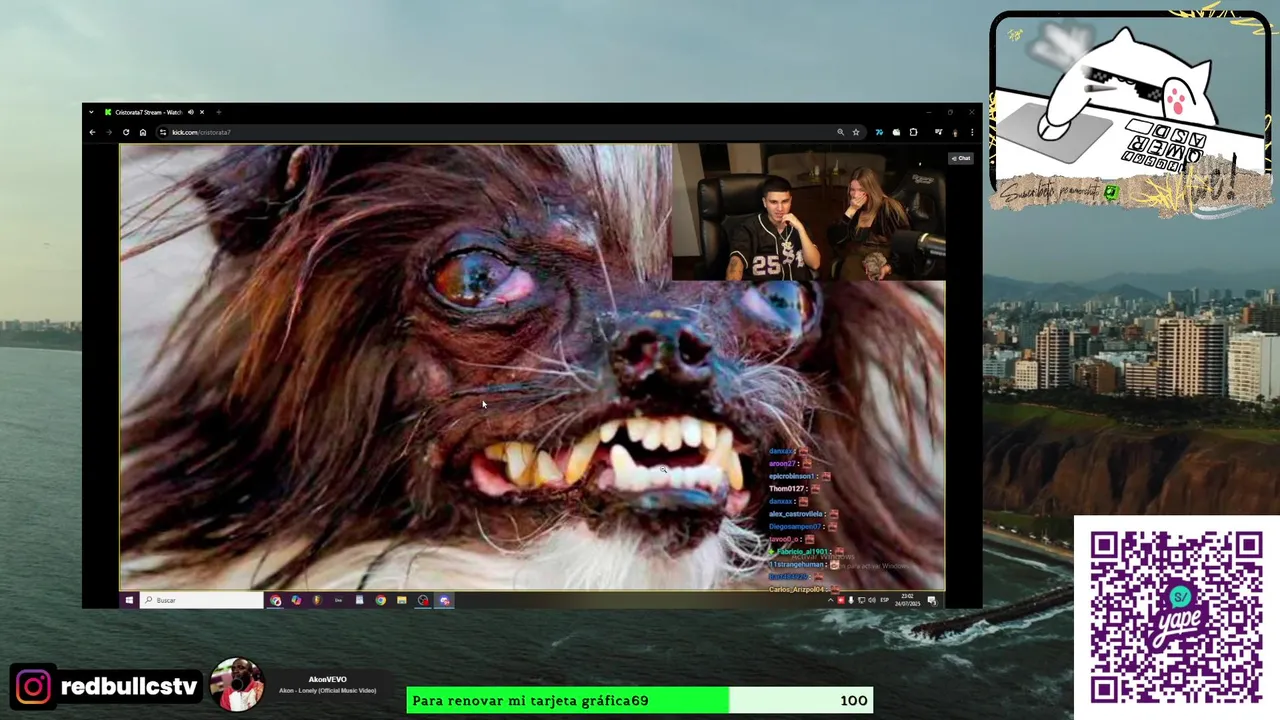Viewport: 1280px width, 720px height.
Task: Show hidden system tray icons
Action: pos(830,600)
